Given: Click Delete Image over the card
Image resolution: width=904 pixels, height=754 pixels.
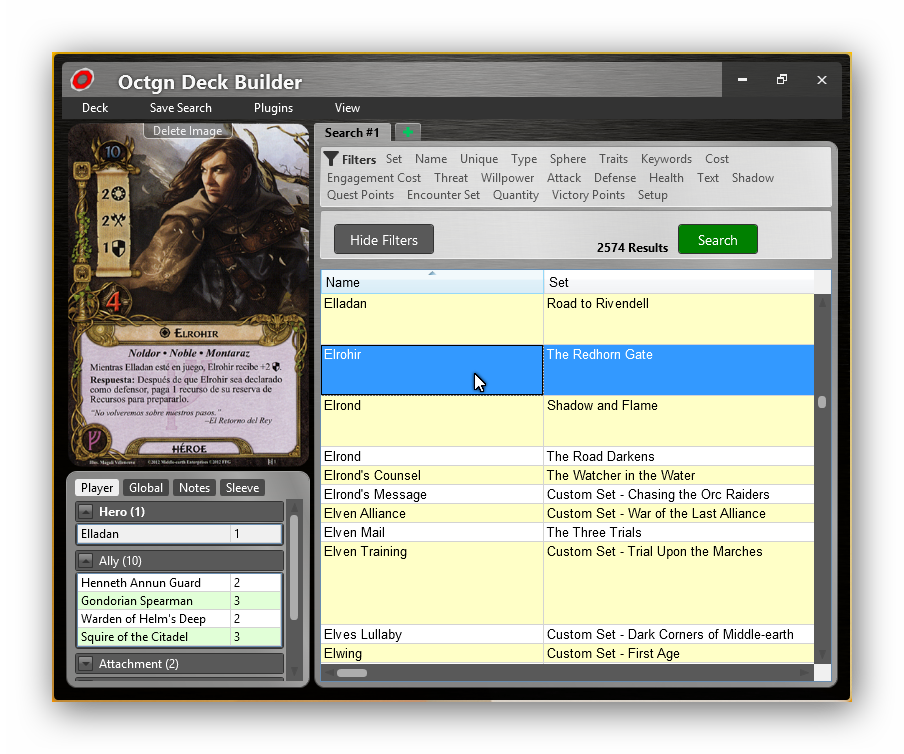Looking at the screenshot, I should point(187,131).
